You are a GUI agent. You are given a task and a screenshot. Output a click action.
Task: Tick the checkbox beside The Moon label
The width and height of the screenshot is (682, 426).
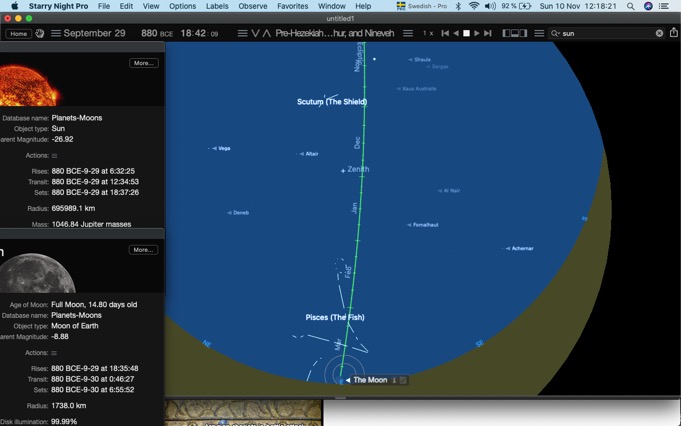(403, 380)
